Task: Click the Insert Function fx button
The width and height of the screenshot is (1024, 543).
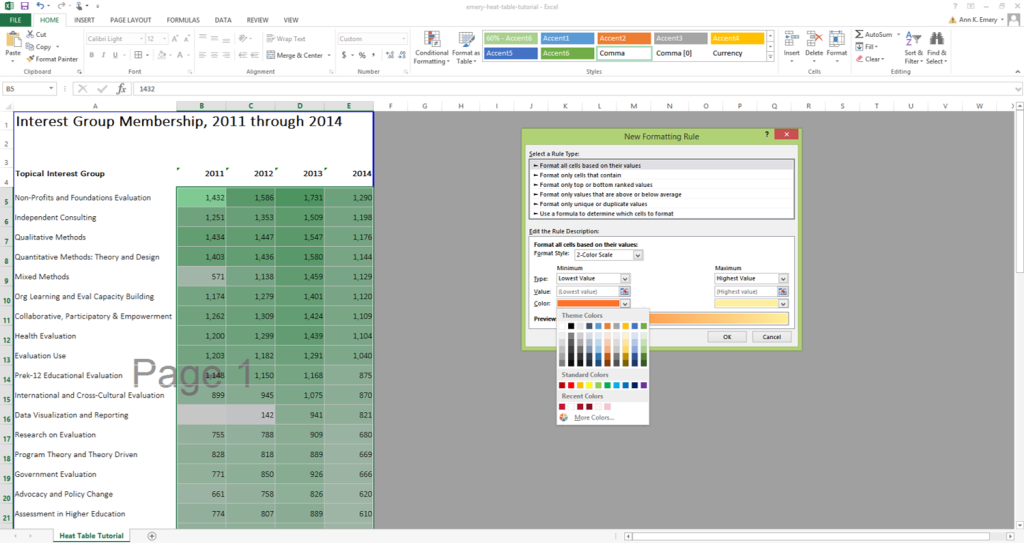Action: click(x=121, y=89)
